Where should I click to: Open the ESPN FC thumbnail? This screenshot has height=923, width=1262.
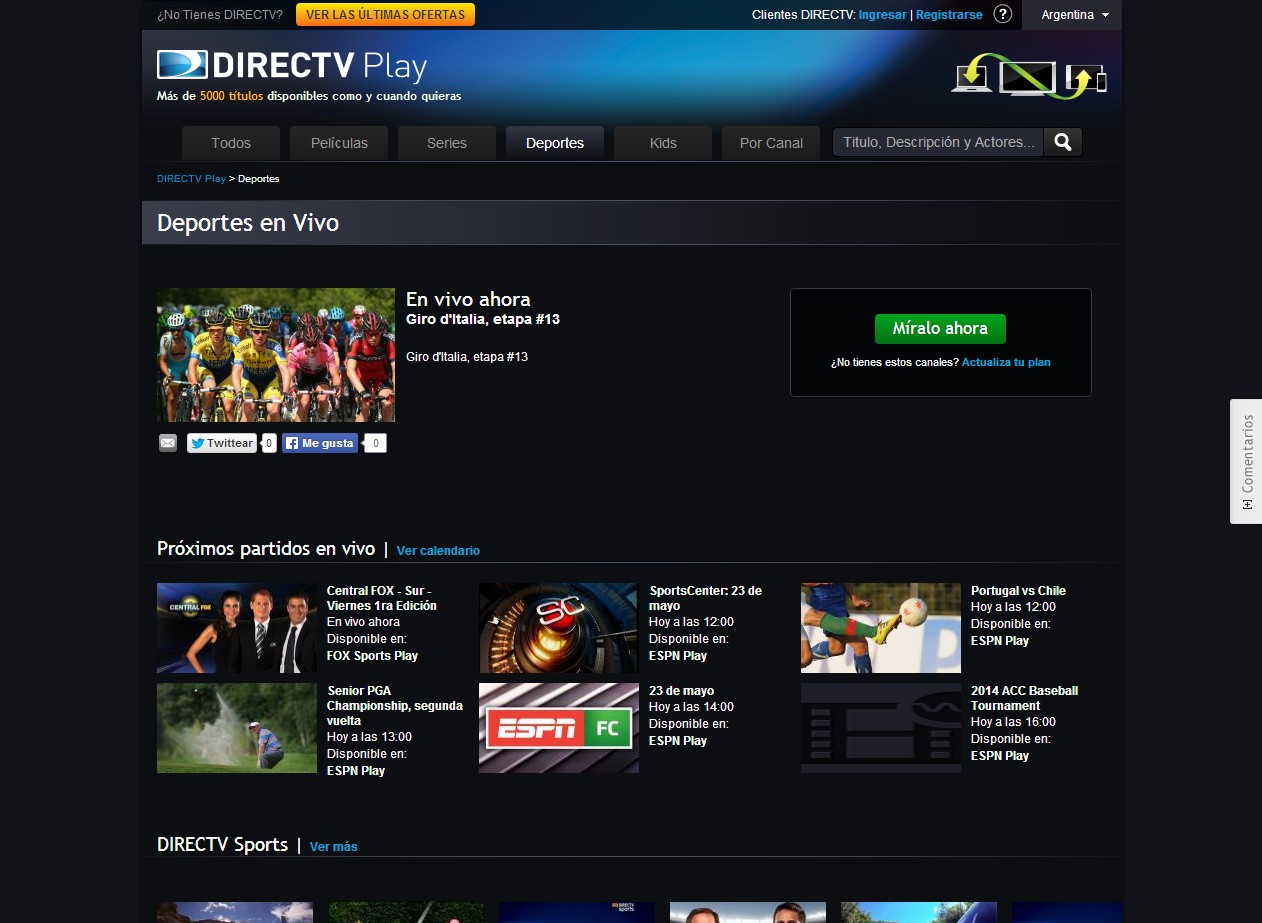pyautogui.click(x=559, y=728)
